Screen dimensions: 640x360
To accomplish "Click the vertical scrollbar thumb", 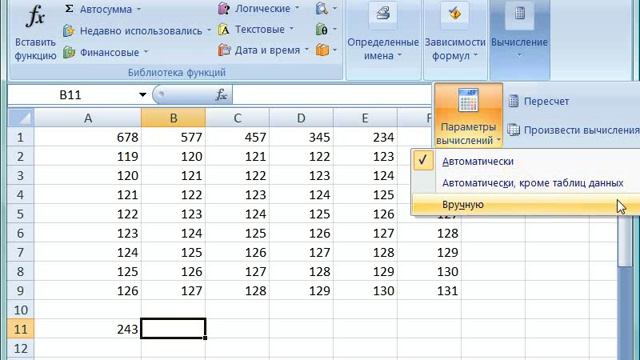I will click(x=625, y=241).
